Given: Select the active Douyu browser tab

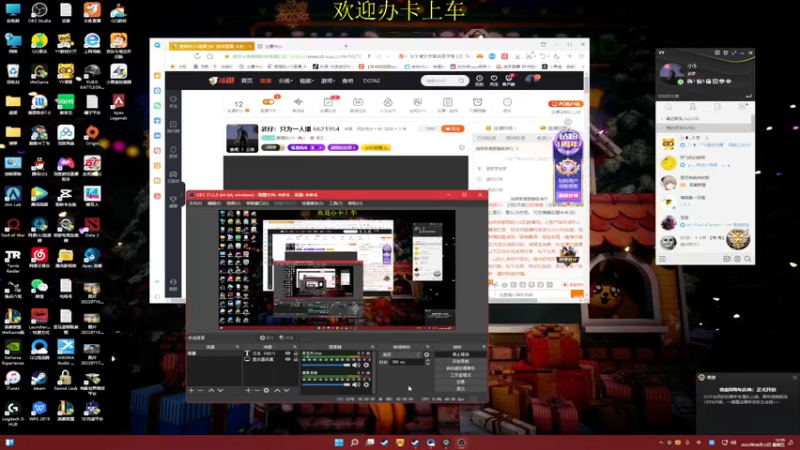Looking at the screenshot, I should pyautogui.click(x=211, y=46).
